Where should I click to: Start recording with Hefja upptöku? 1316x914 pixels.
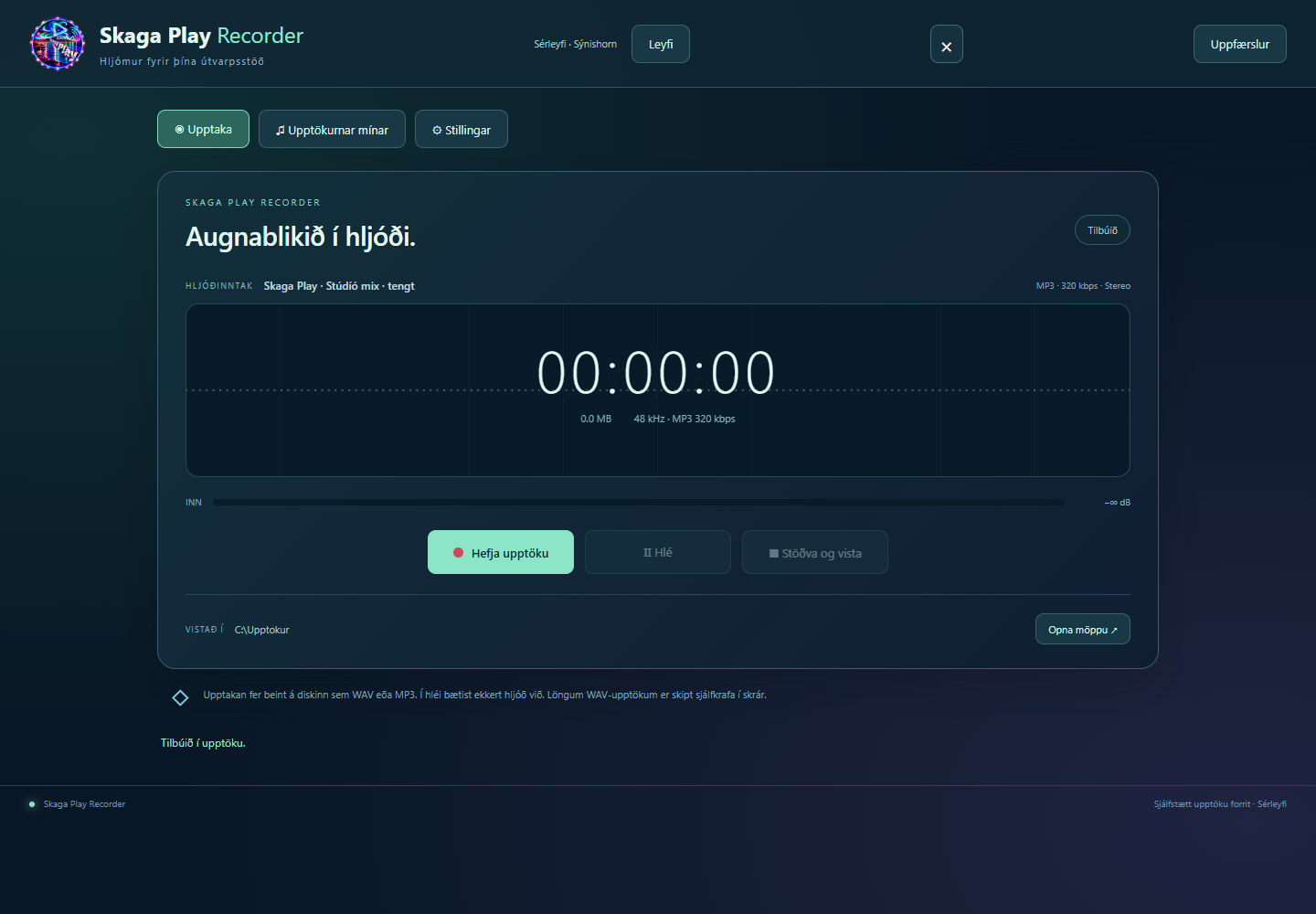[501, 552]
